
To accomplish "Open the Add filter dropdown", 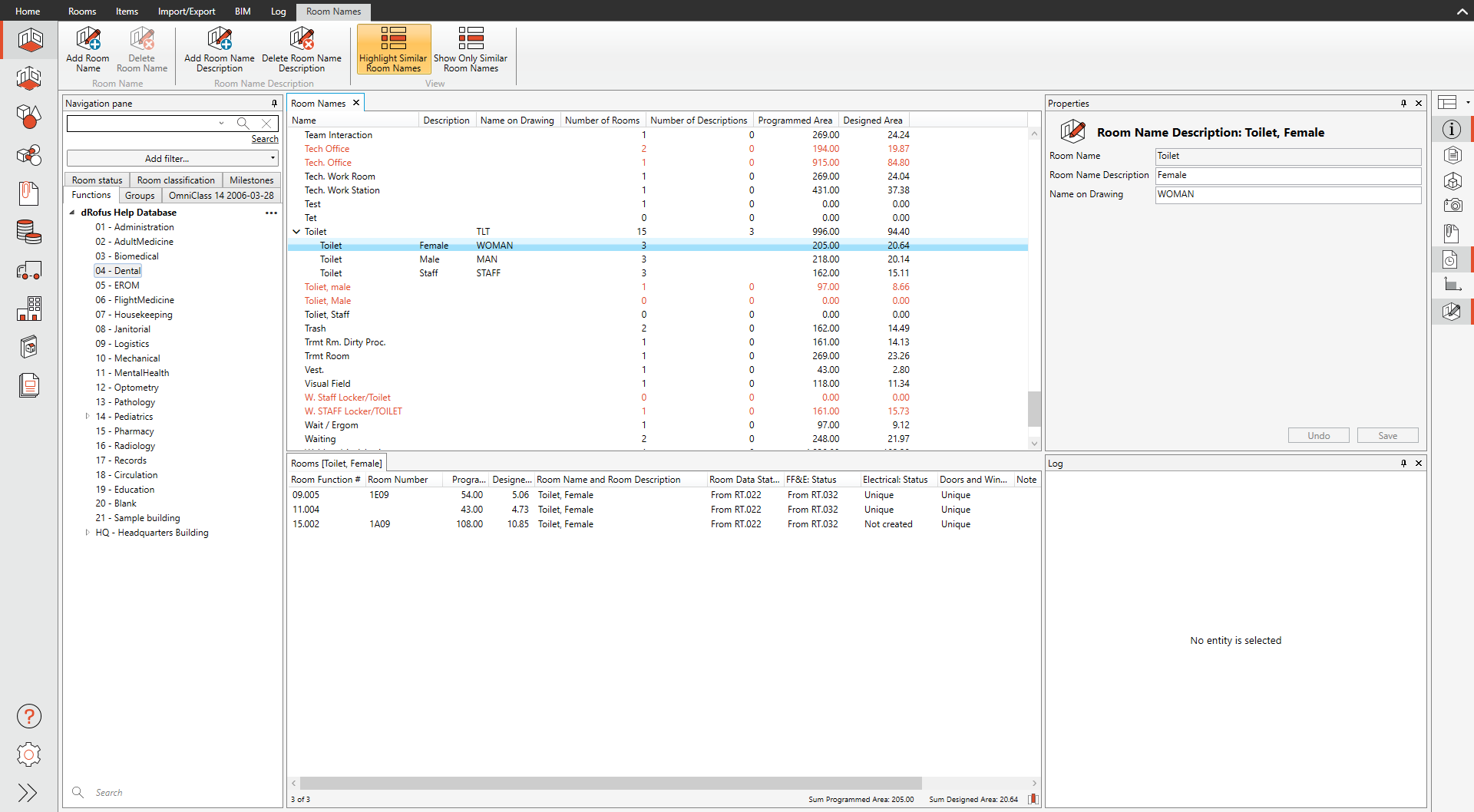I will pos(173,158).
